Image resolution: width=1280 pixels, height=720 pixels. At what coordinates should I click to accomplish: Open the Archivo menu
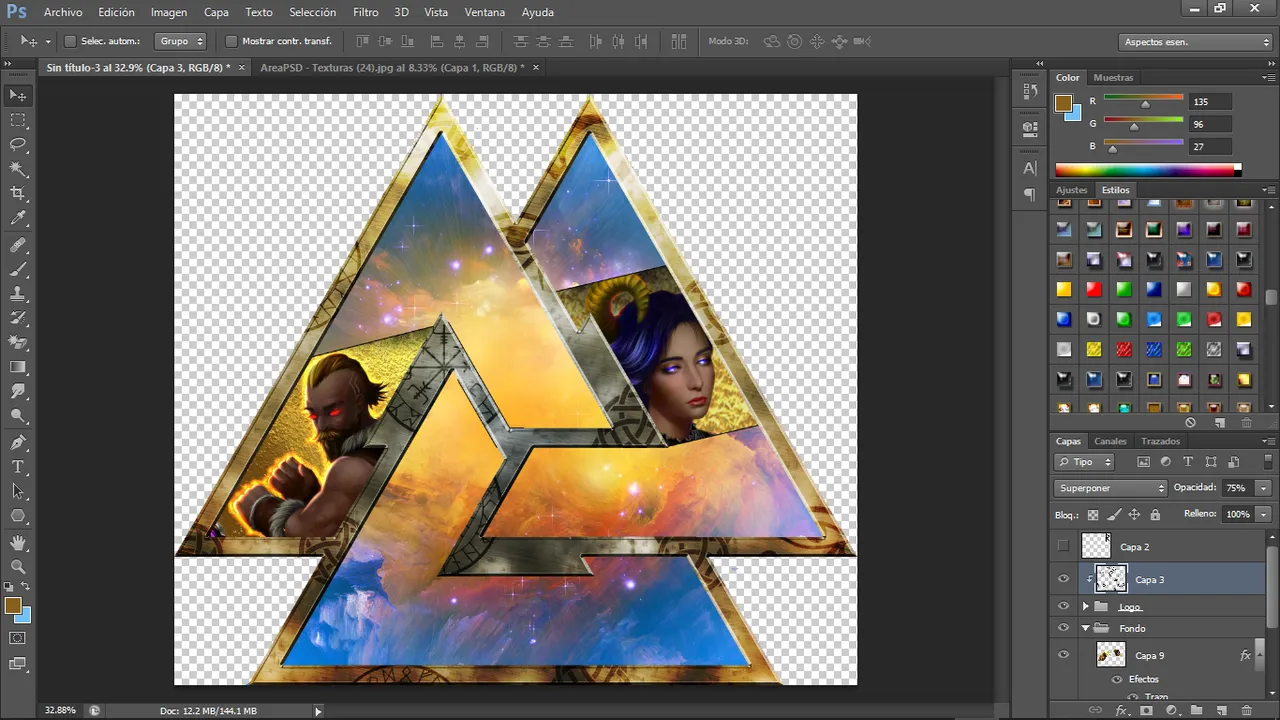tap(63, 12)
